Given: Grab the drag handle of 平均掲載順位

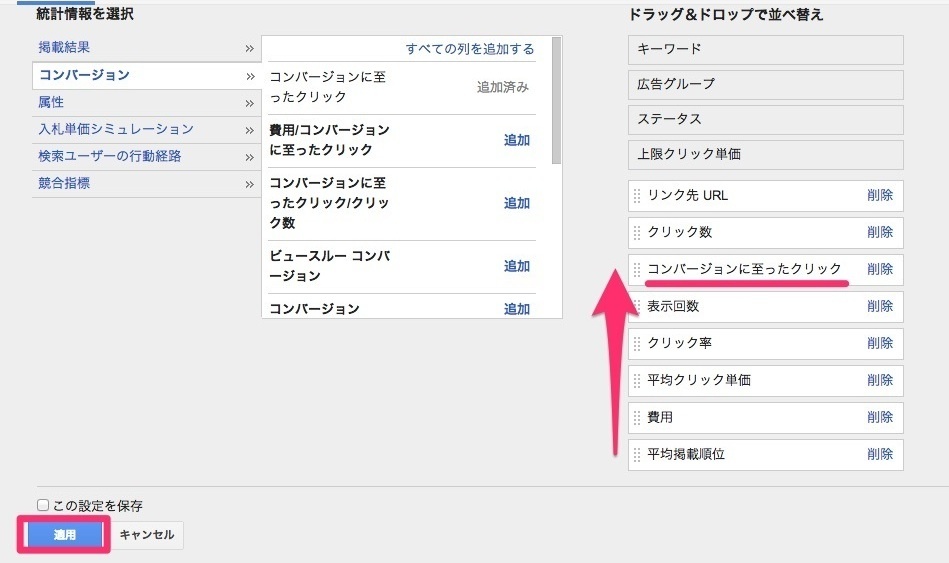Looking at the screenshot, I should 637,455.
